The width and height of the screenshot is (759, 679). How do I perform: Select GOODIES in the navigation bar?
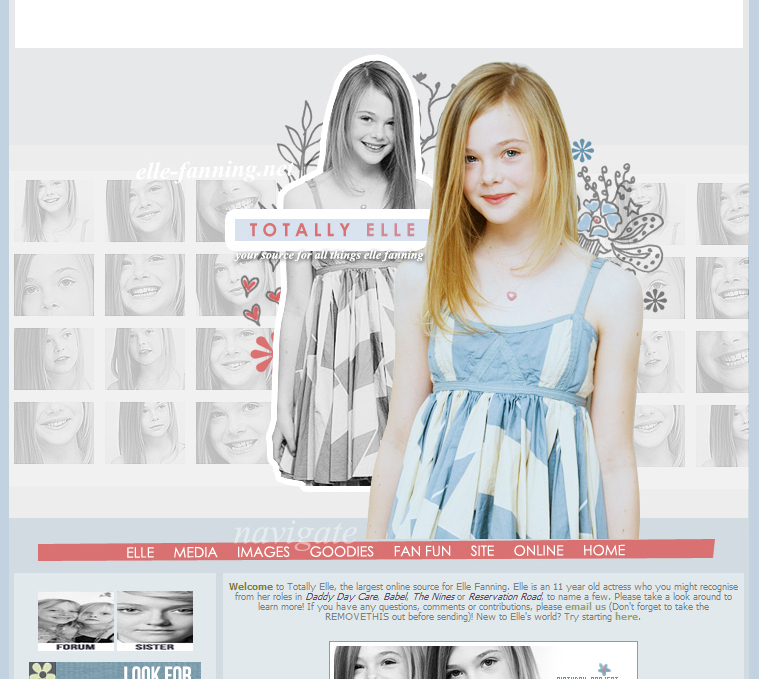click(341, 551)
